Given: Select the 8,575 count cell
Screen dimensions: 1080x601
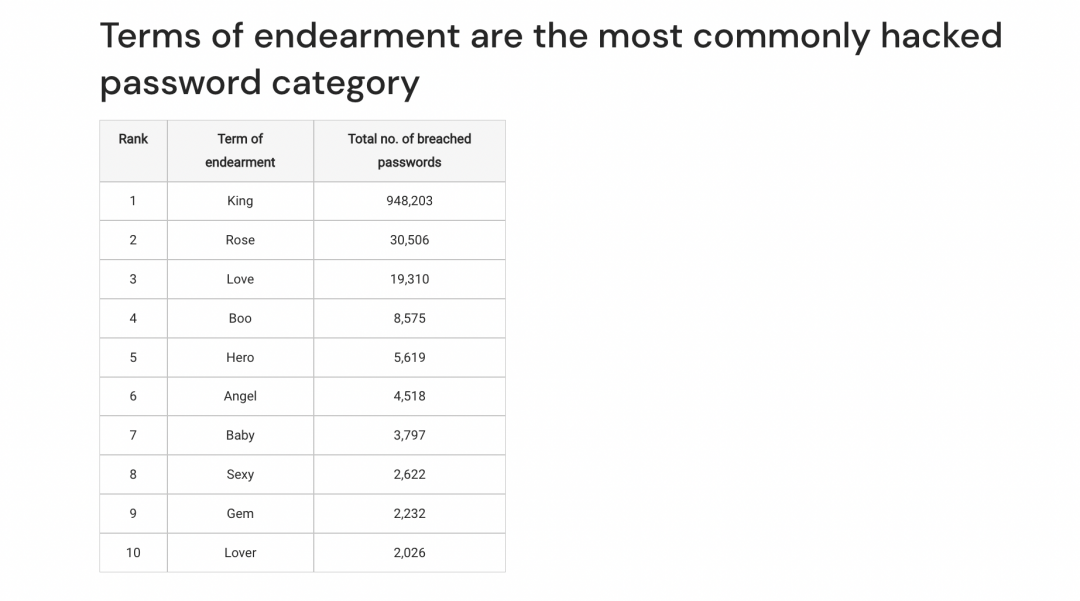Looking at the screenshot, I should 409,318.
